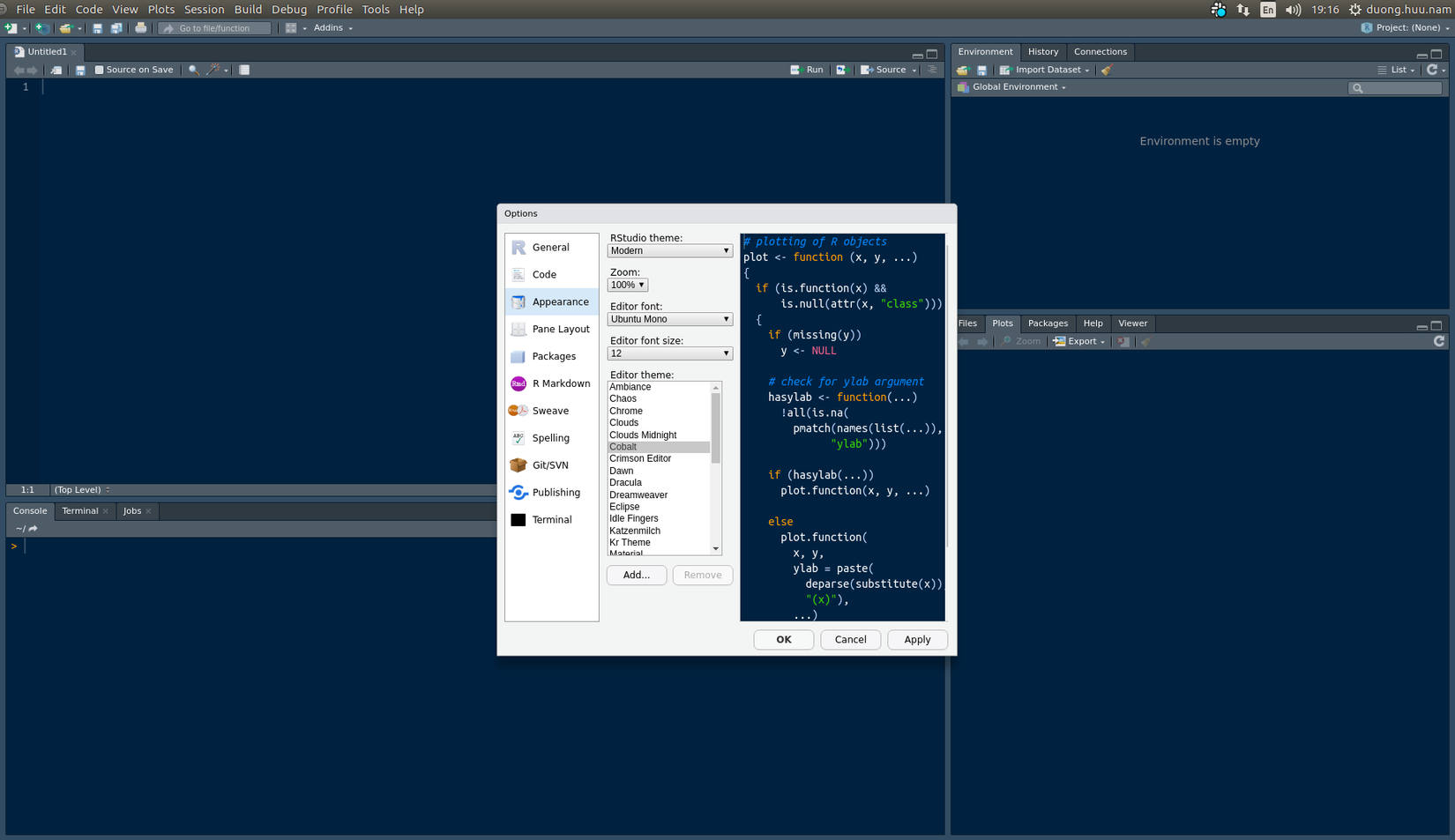1455x840 pixels.
Task: Open the Git/SVN settings section
Action: coord(548,465)
